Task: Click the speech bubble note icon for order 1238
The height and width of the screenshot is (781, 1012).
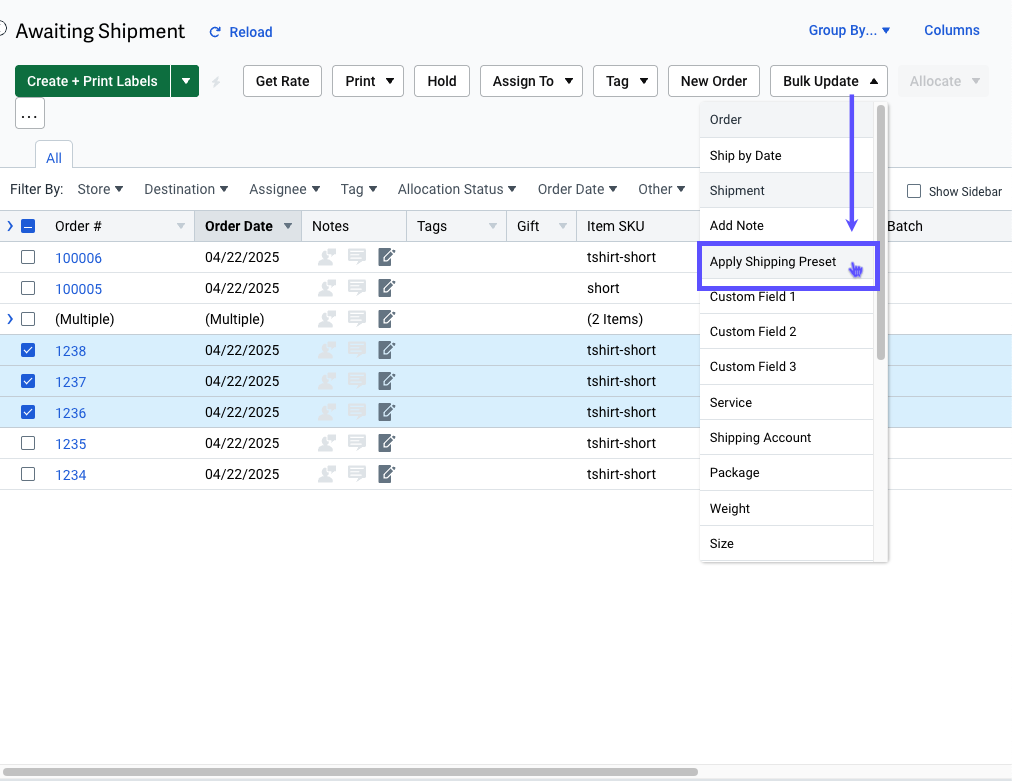Action: pos(357,350)
